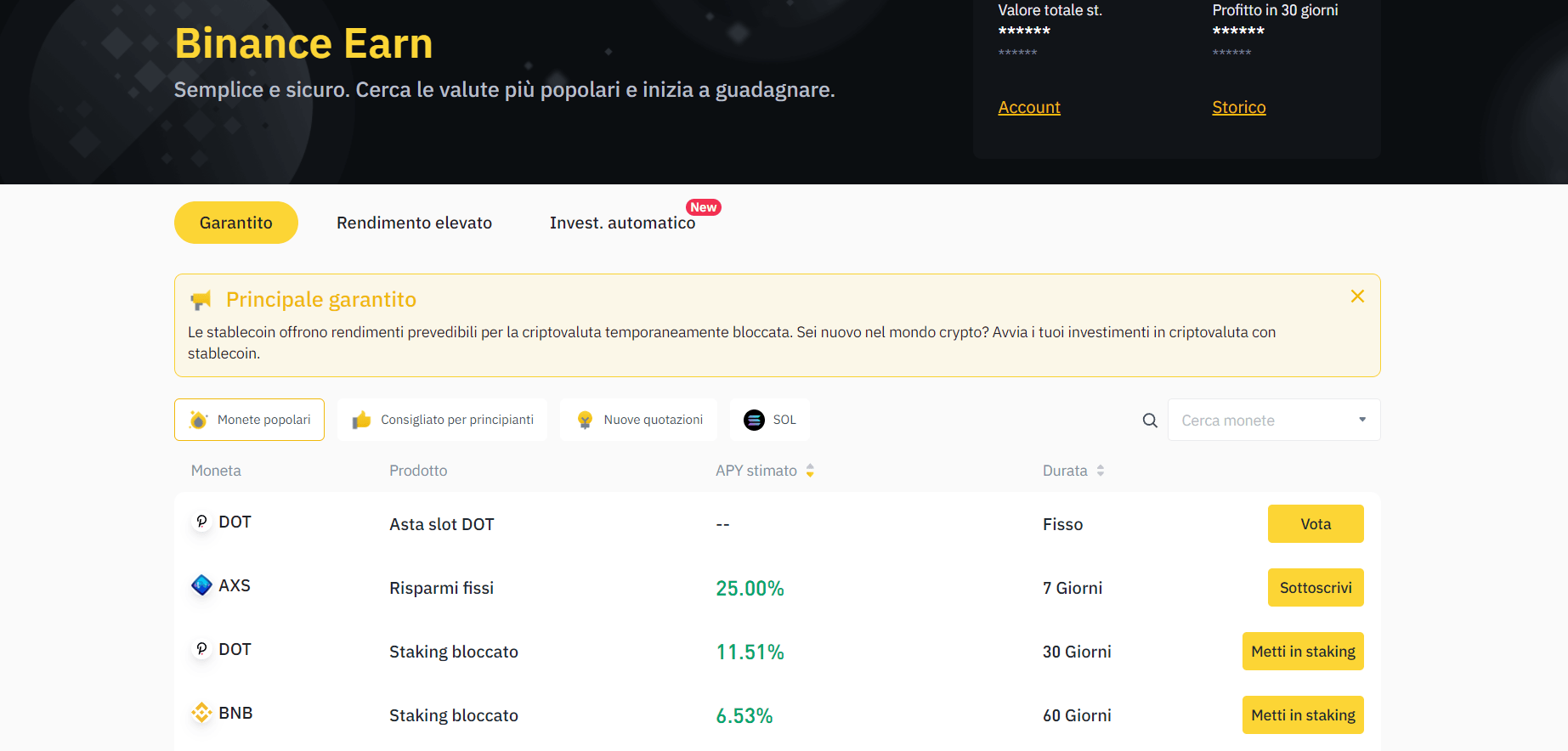This screenshot has width=1568, height=751.
Task: Click Sottoscrivi for AXS Risparmi fissi
Action: [1316, 588]
